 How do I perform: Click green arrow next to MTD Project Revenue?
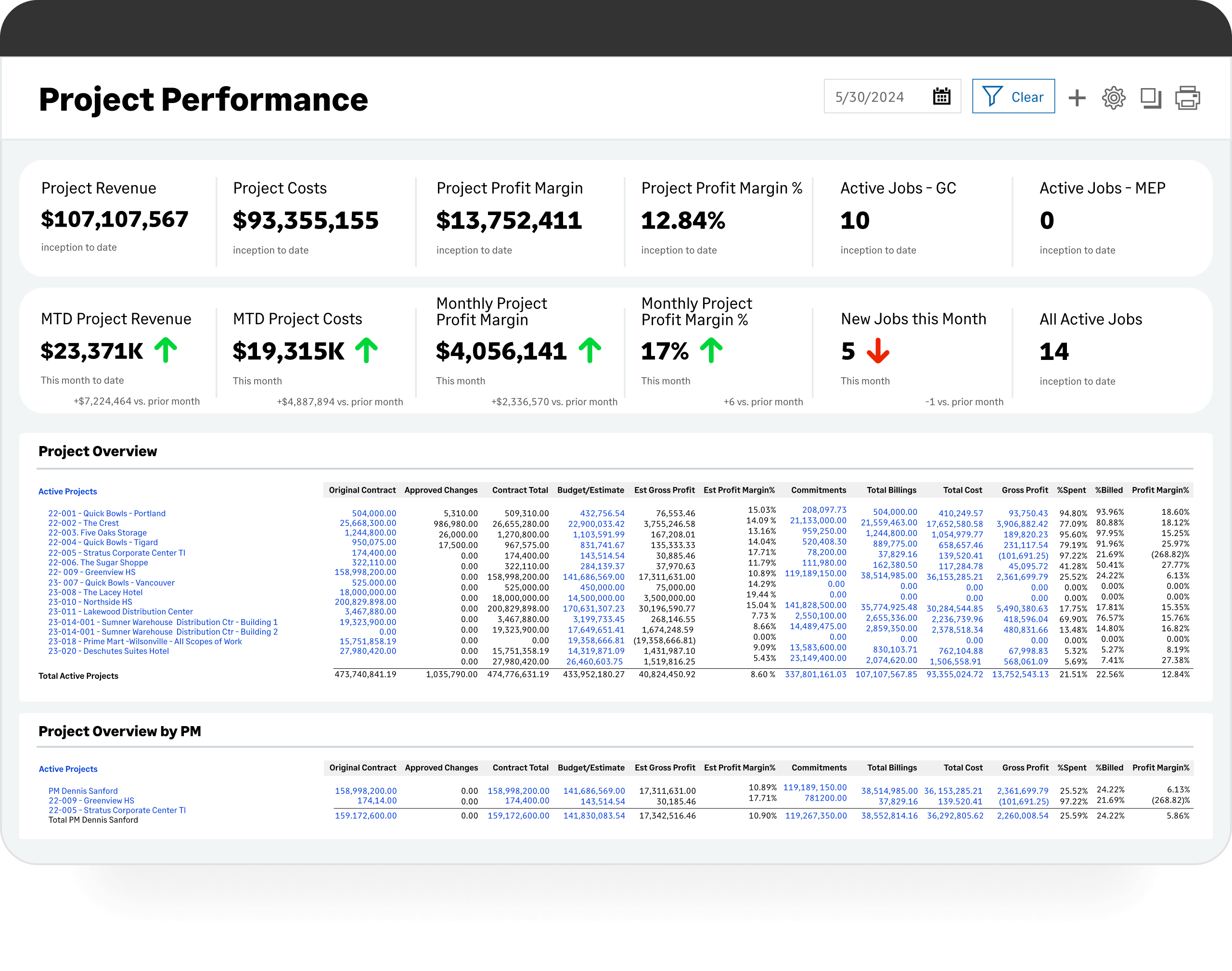(x=166, y=350)
